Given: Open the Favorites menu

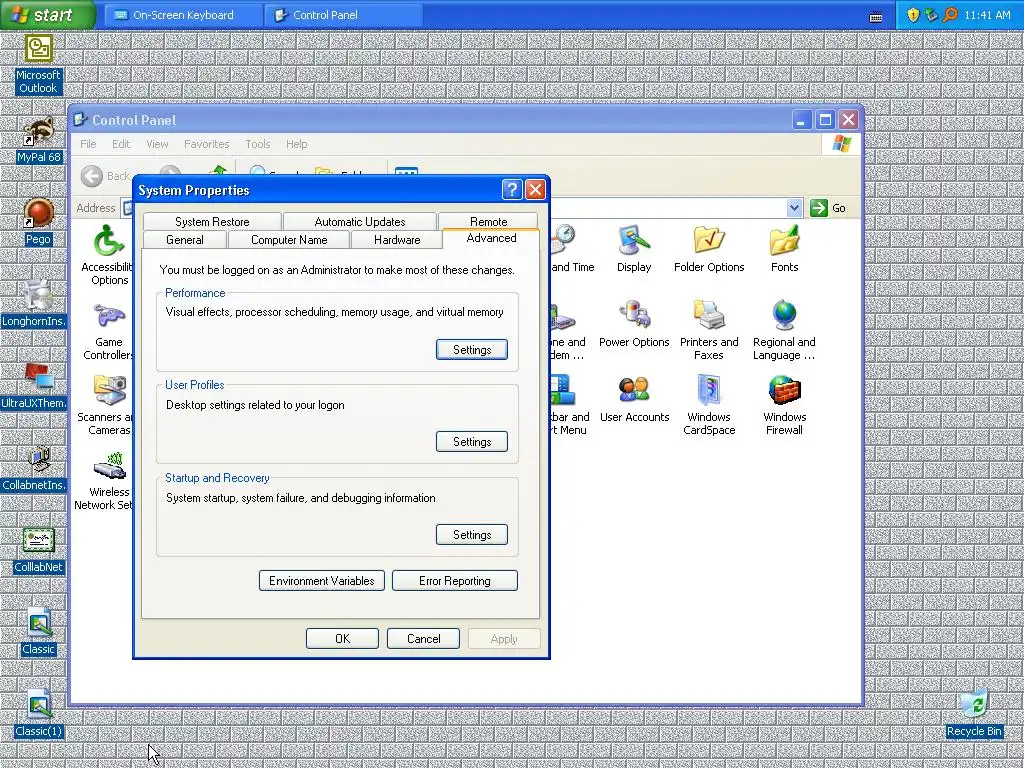Looking at the screenshot, I should click(206, 144).
